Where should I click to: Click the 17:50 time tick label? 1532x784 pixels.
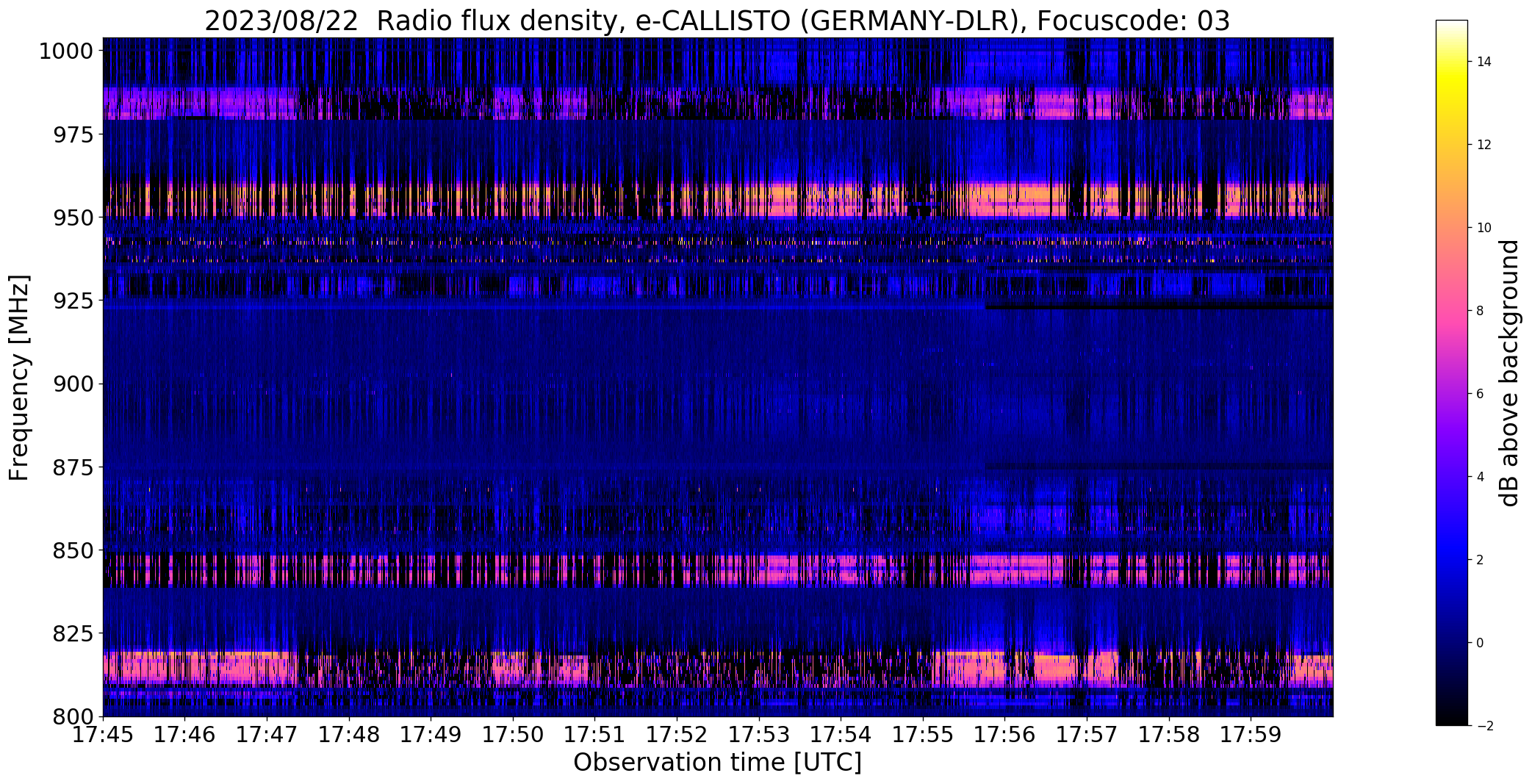pyautogui.click(x=513, y=734)
